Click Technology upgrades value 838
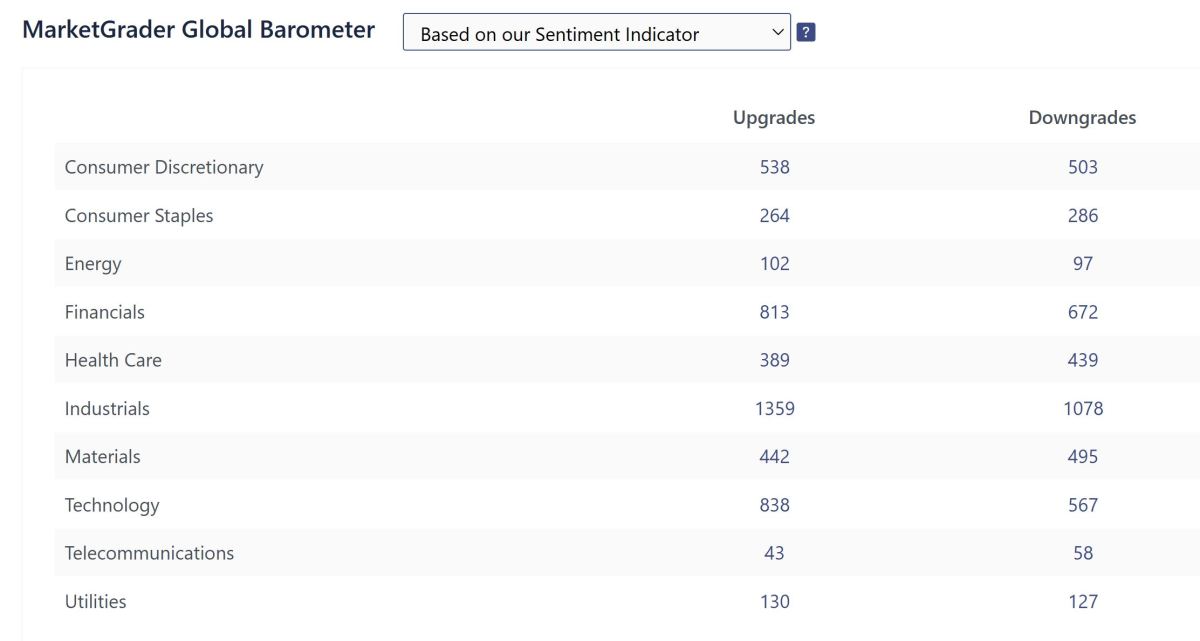 pyautogui.click(x=774, y=505)
